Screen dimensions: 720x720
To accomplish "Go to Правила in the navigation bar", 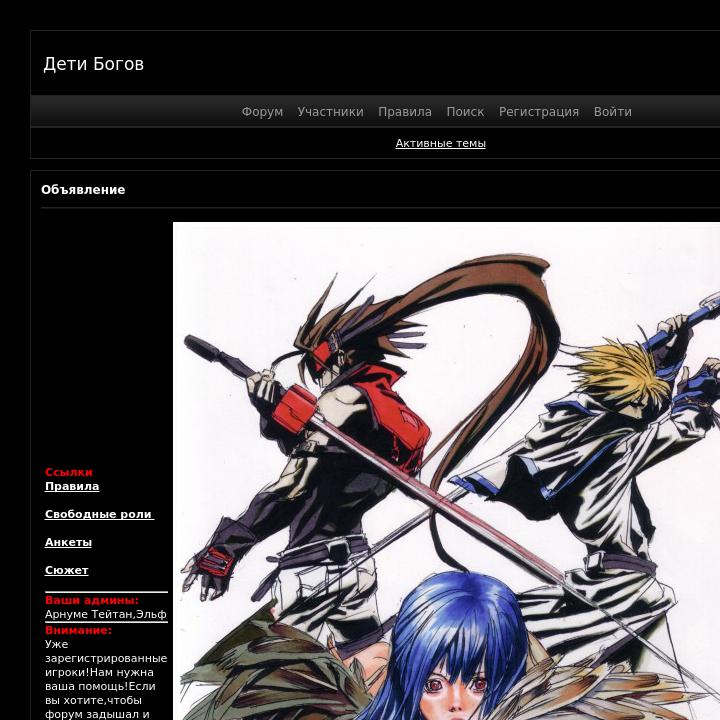I will pos(405,112).
